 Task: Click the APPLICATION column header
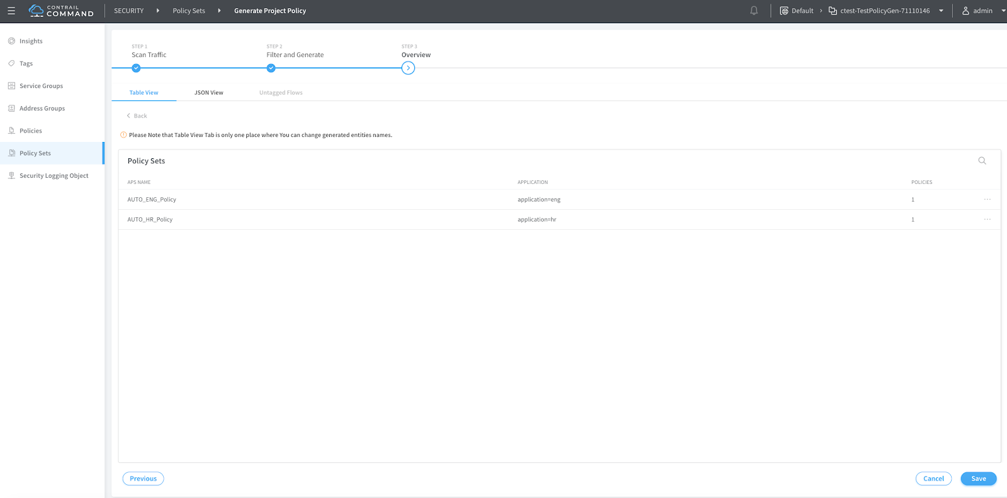[532, 182]
